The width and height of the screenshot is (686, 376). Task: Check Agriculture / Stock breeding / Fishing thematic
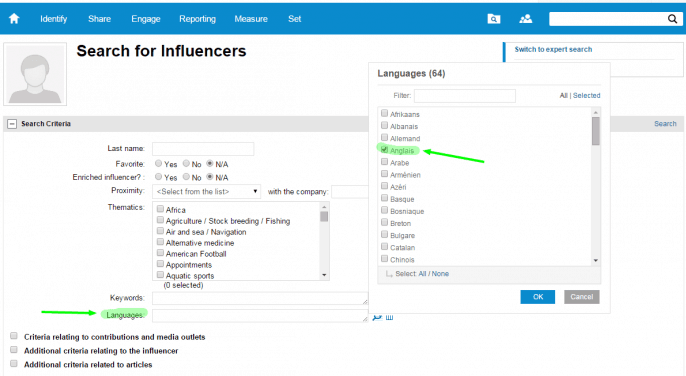coord(160,220)
